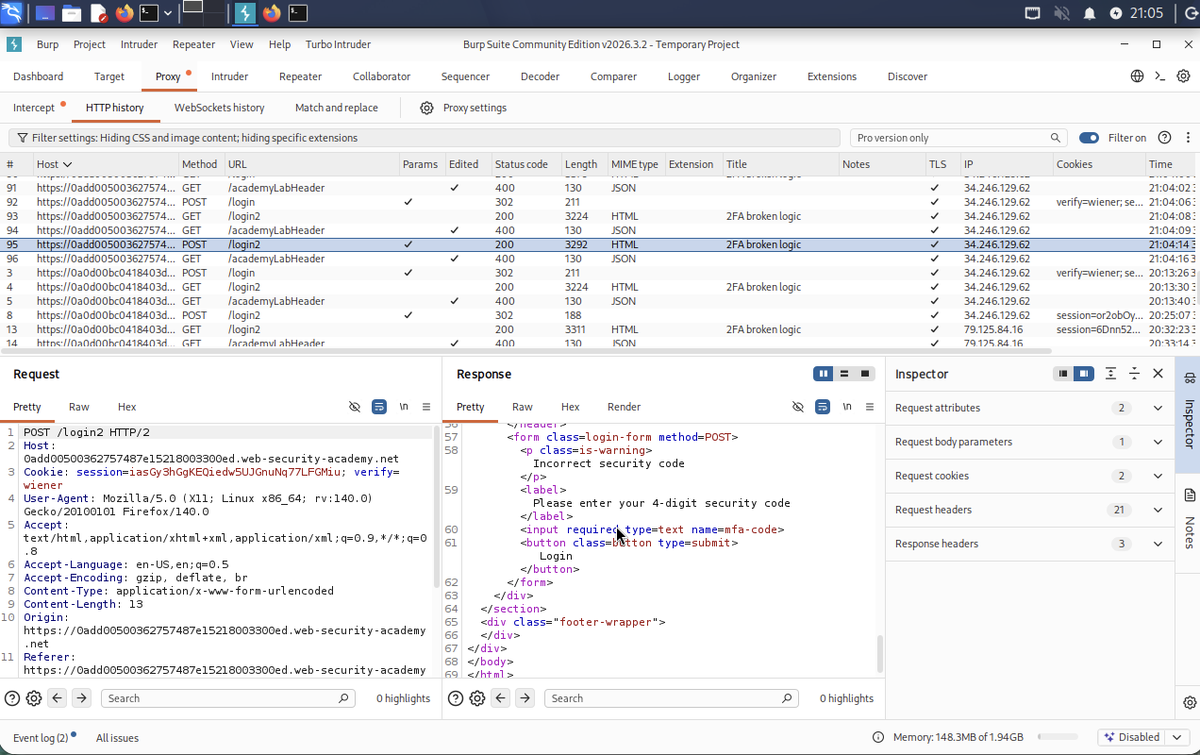Toggle hide-formatting eye icon in Response pane

(x=797, y=407)
